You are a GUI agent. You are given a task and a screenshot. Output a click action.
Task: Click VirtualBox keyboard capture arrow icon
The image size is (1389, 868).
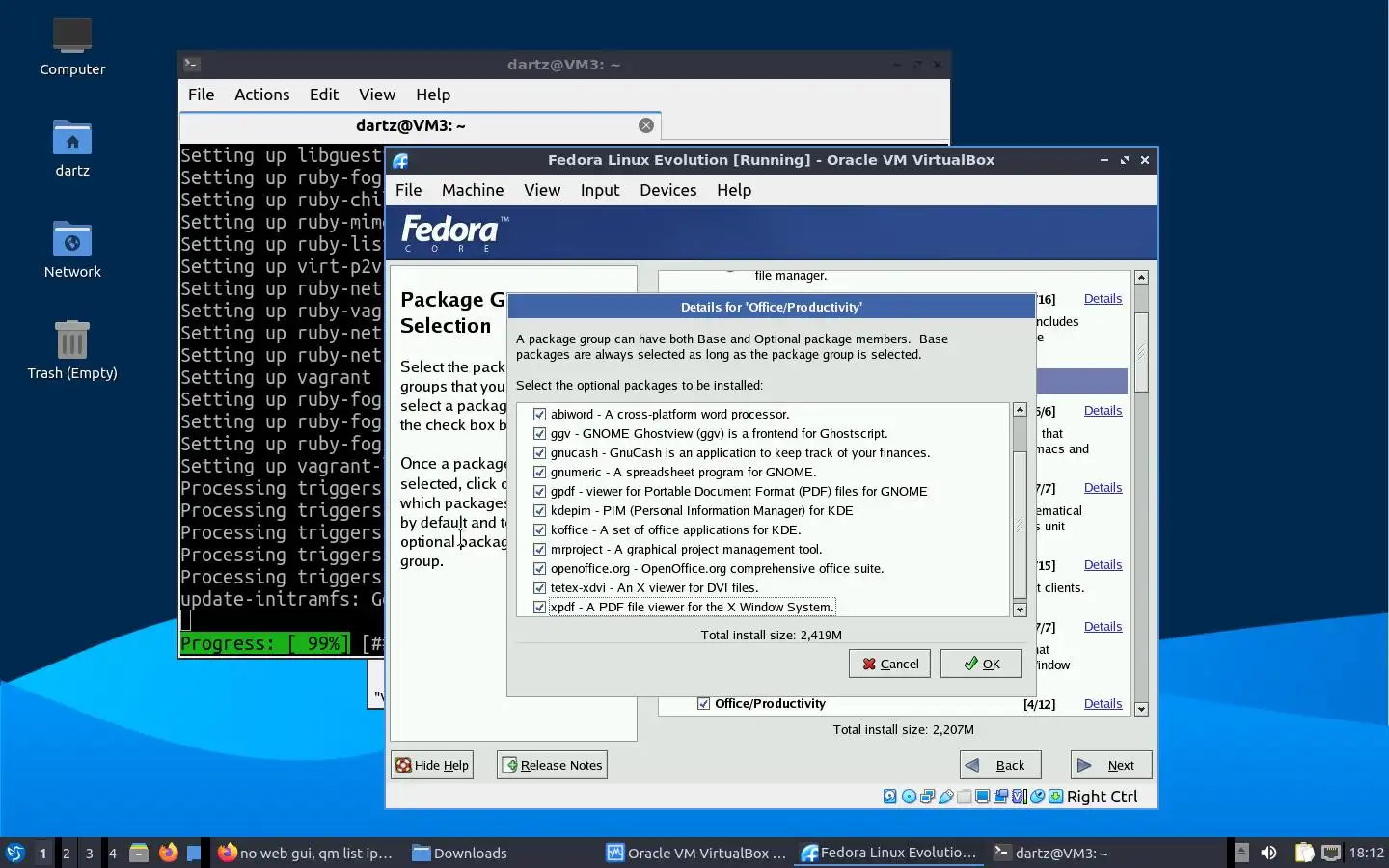tap(1056, 797)
